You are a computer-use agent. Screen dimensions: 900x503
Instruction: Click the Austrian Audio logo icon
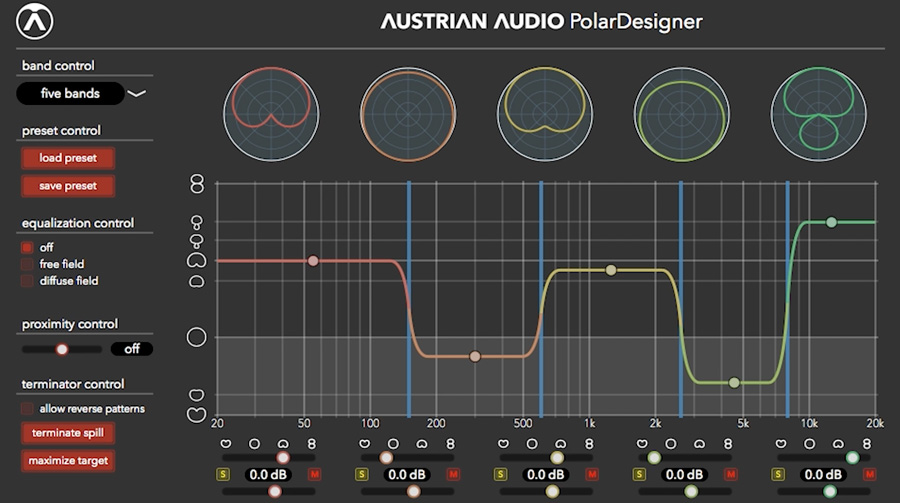click(34, 21)
